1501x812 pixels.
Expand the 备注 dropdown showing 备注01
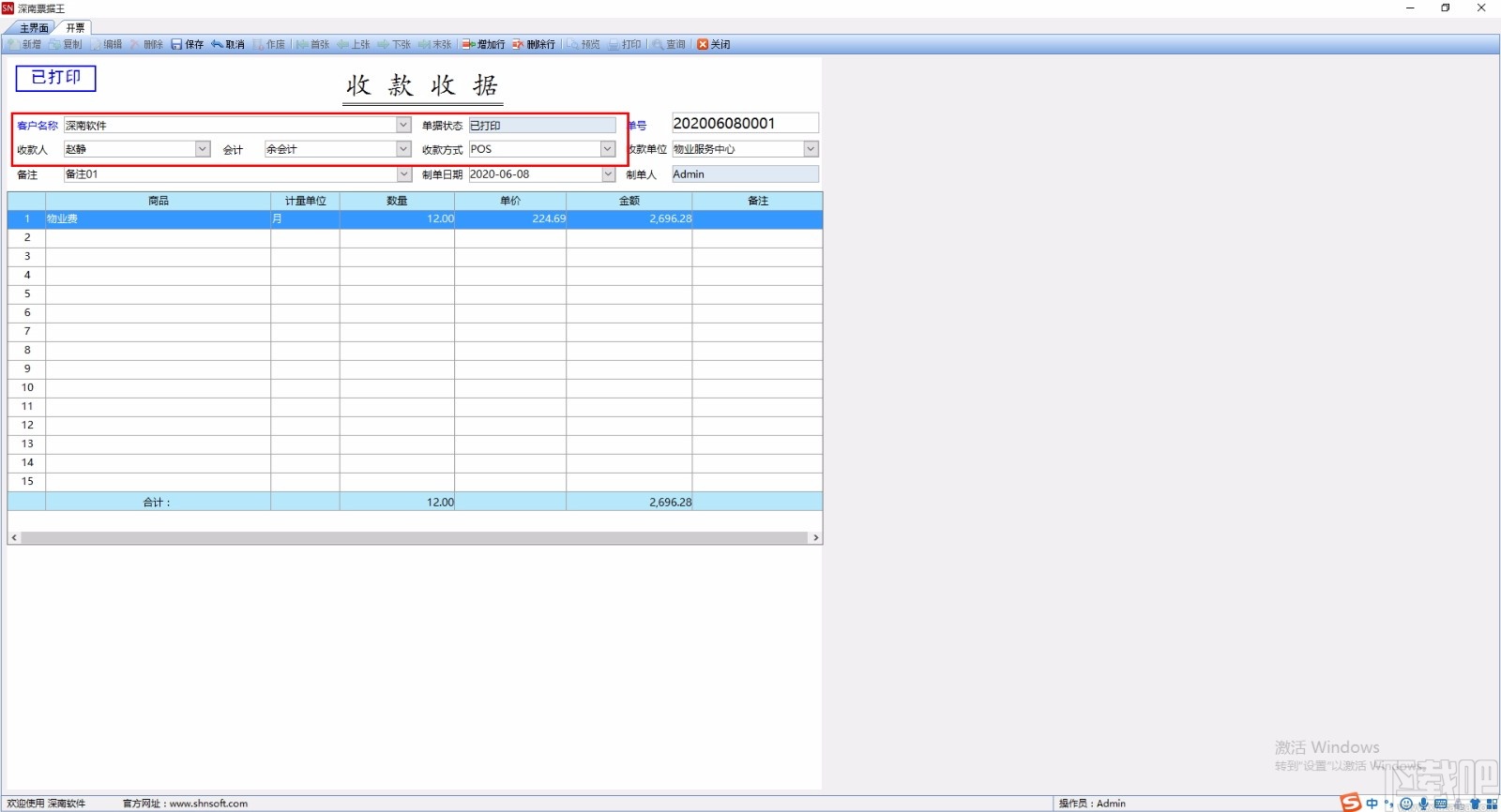404,174
